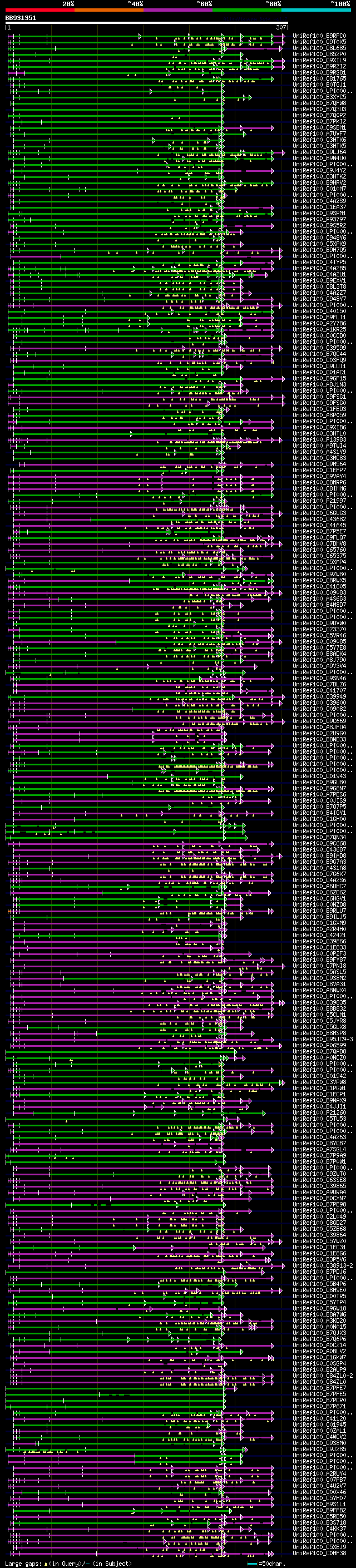This screenshot has width=356, height=1568.
Task: Select the UniRef100_Q9SBM1 label
Action: pyautogui.click(x=319, y=128)
